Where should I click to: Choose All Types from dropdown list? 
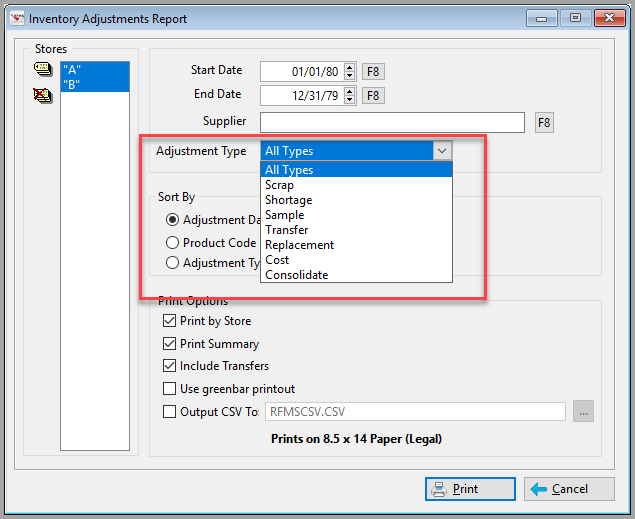pyautogui.click(x=356, y=170)
